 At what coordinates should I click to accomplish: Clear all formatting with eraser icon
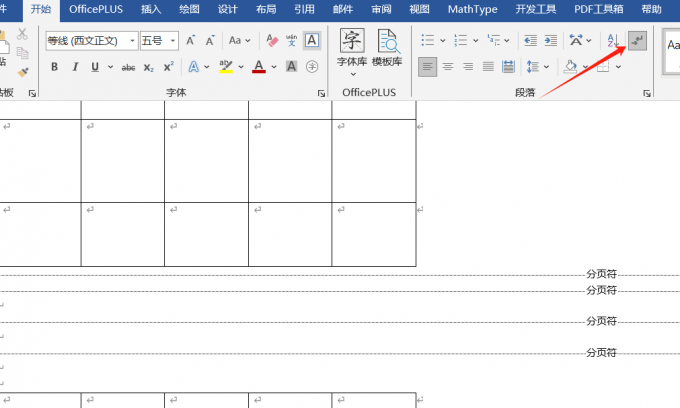tap(272, 41)
